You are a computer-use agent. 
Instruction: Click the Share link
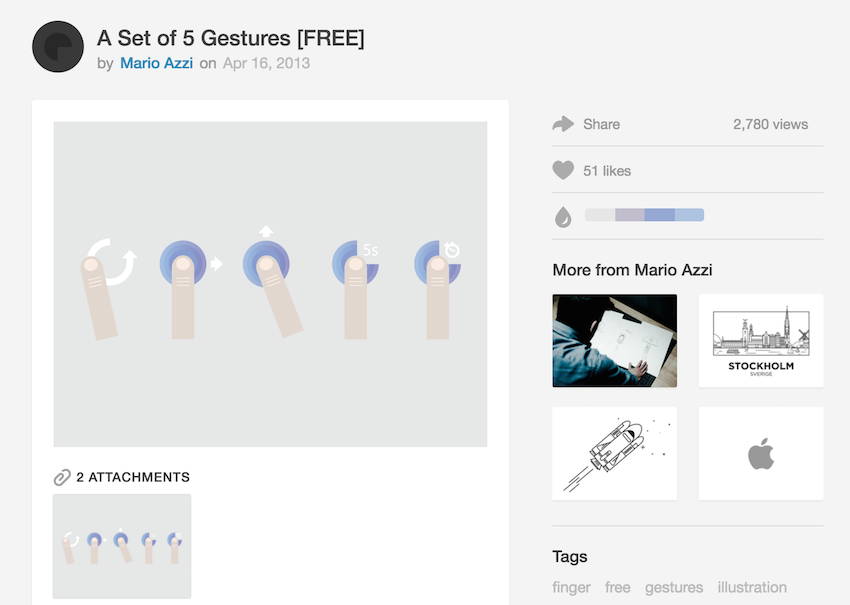(601, 124)
